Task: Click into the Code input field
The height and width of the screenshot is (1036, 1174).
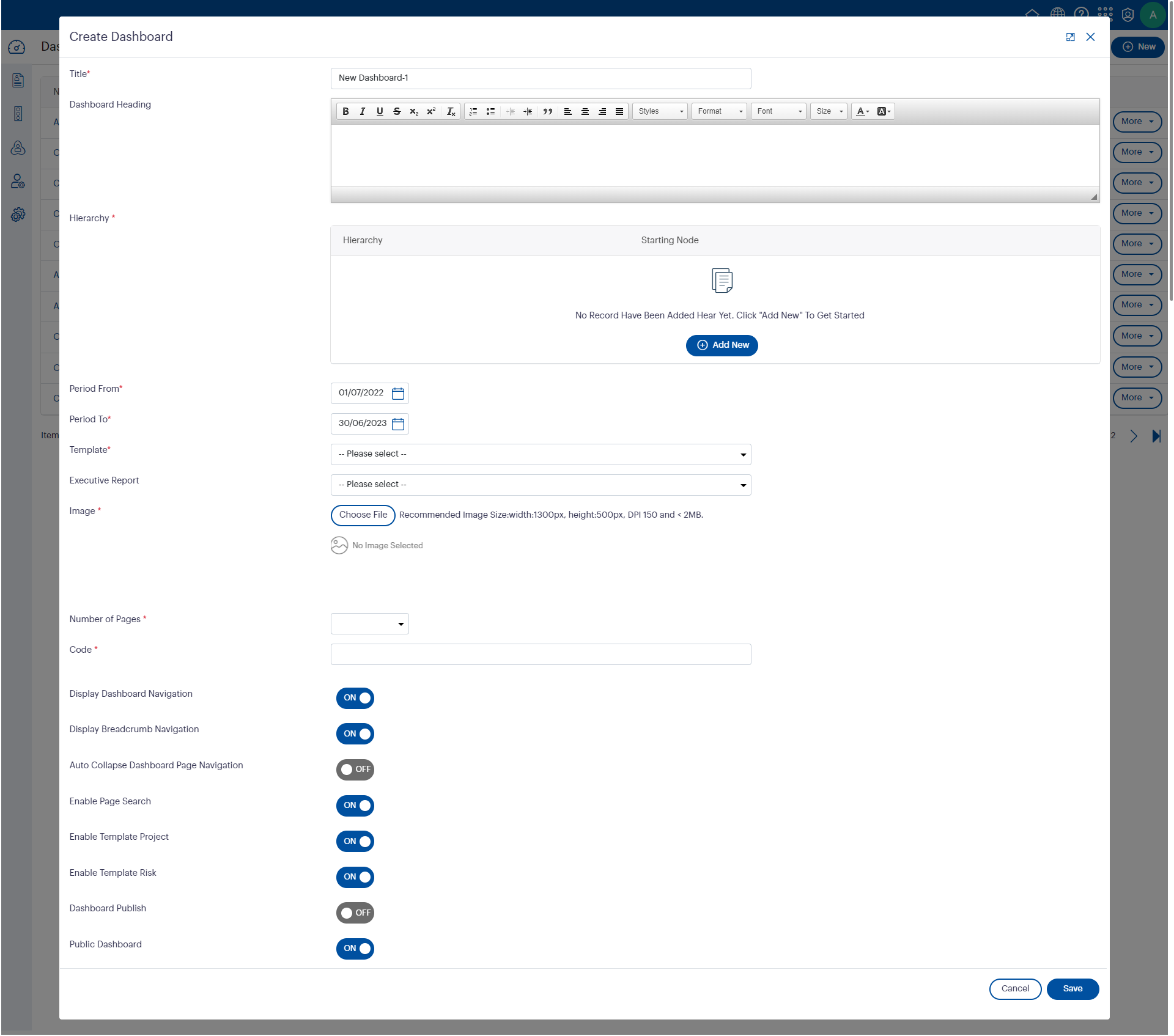Action: [541, 655]
